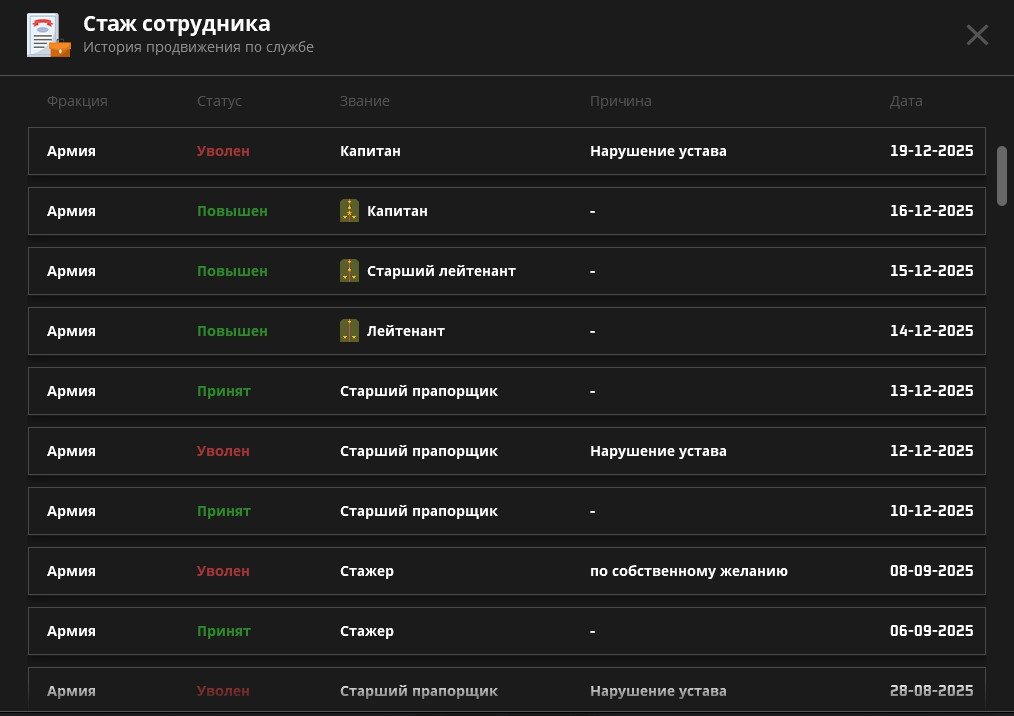Close the Стаж сотрудника window

tap(977, 35)
